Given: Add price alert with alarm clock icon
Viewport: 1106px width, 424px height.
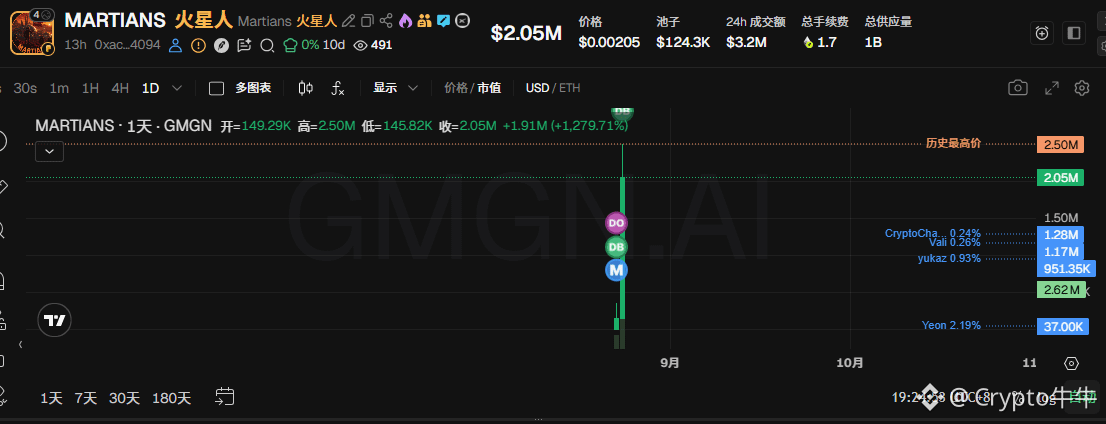Looking at the screenshot, I should 1042,32.
